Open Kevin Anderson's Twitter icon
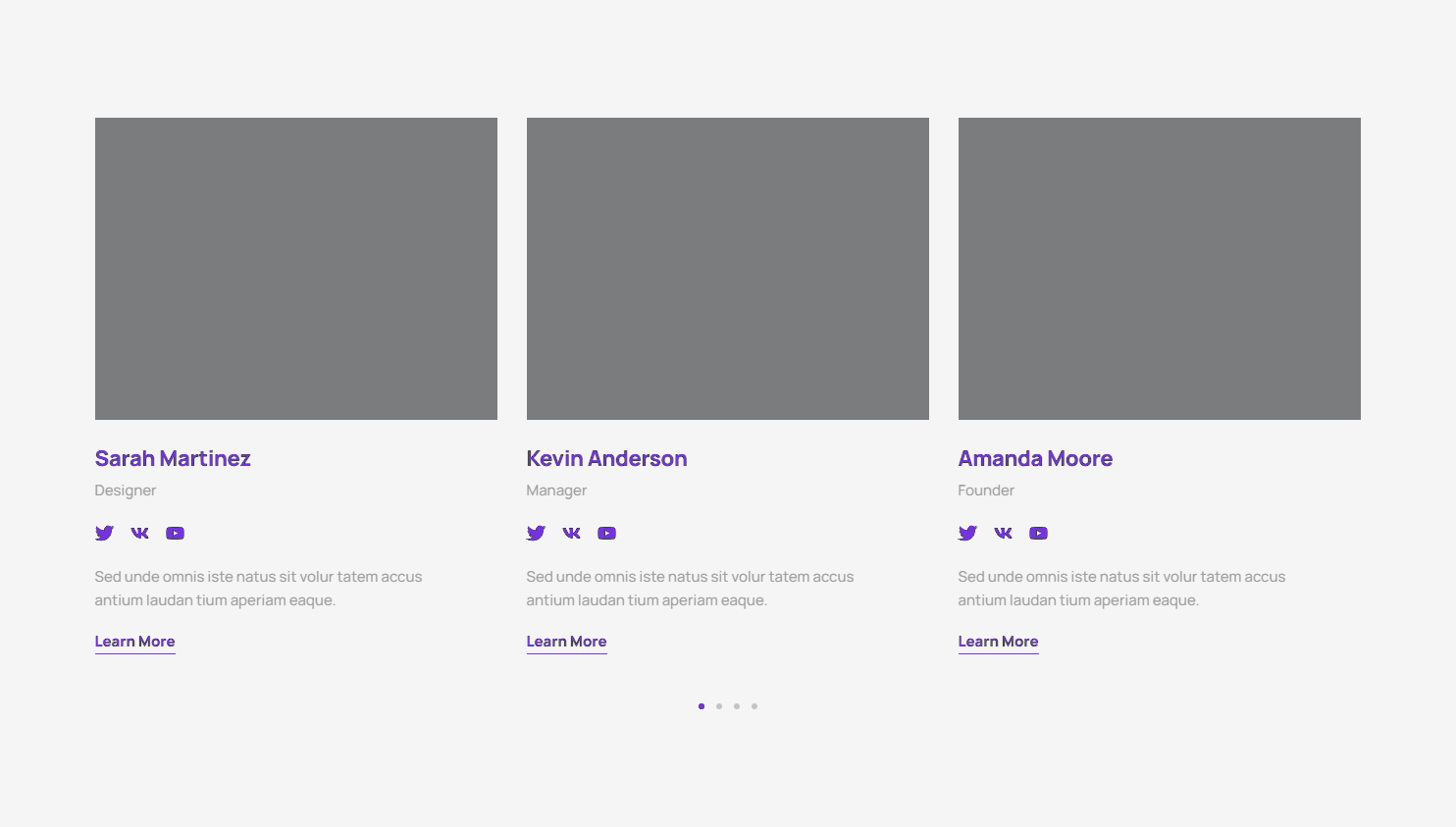Image resolution: width=1456 pixels, height=827 pixels. click(536, 534)
